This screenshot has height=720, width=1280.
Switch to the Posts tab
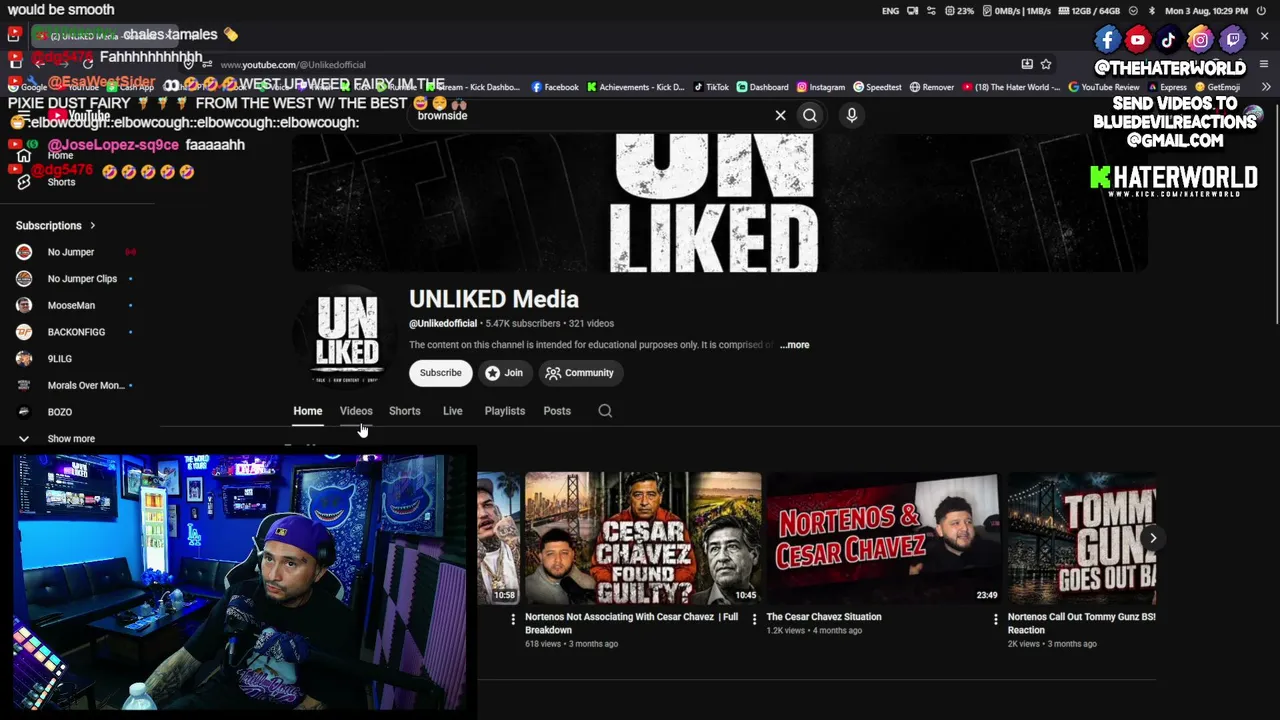557,411
